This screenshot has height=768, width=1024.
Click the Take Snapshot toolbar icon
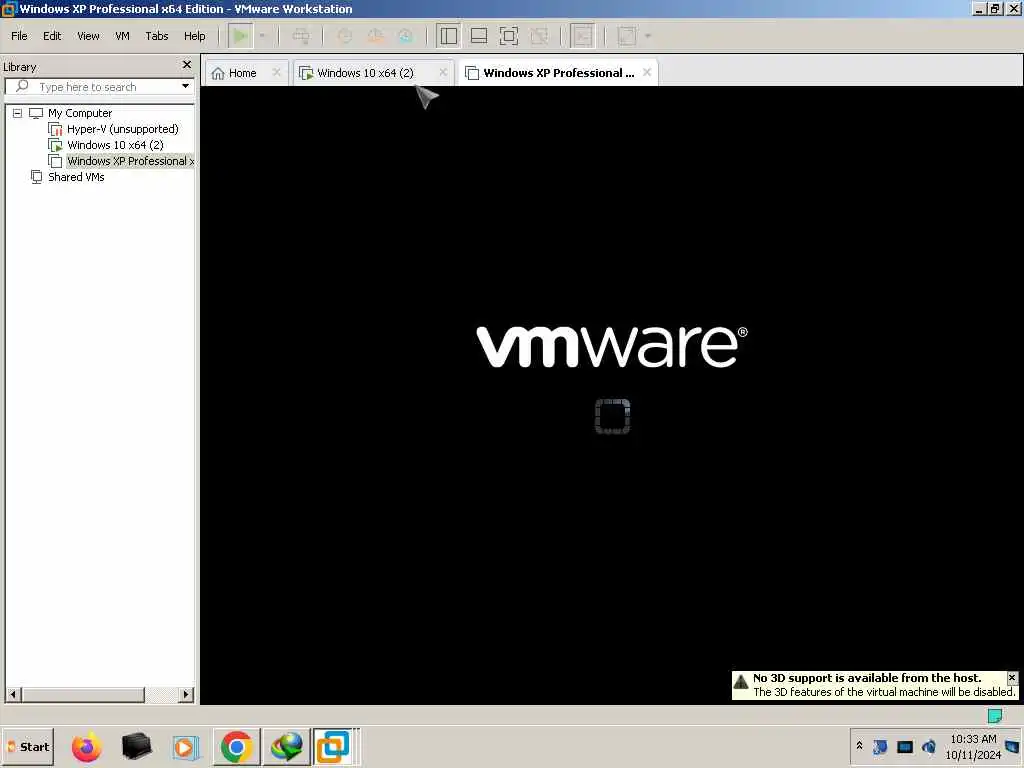pos(344,36)
